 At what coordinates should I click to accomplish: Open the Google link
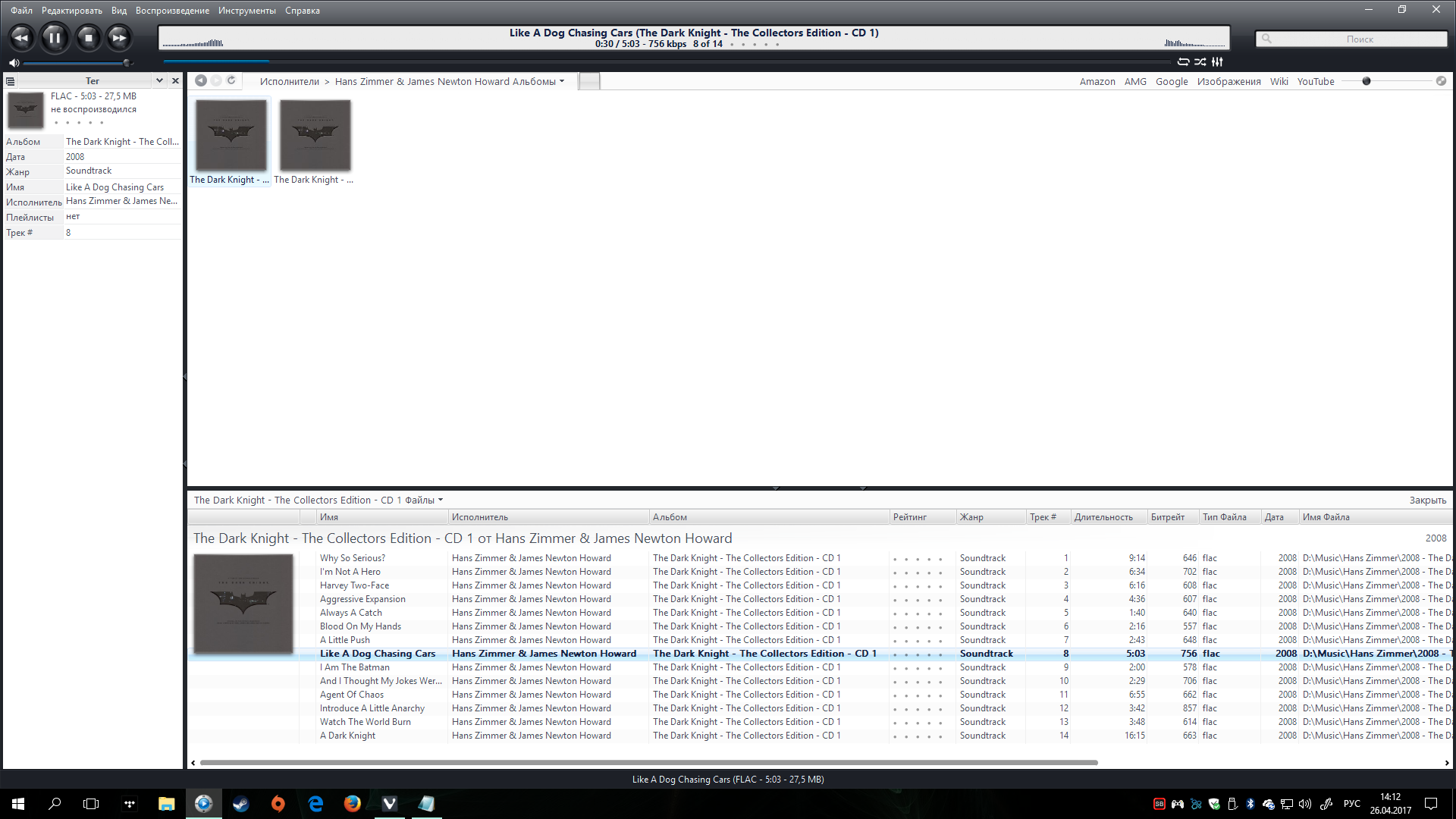[1172, 81]
